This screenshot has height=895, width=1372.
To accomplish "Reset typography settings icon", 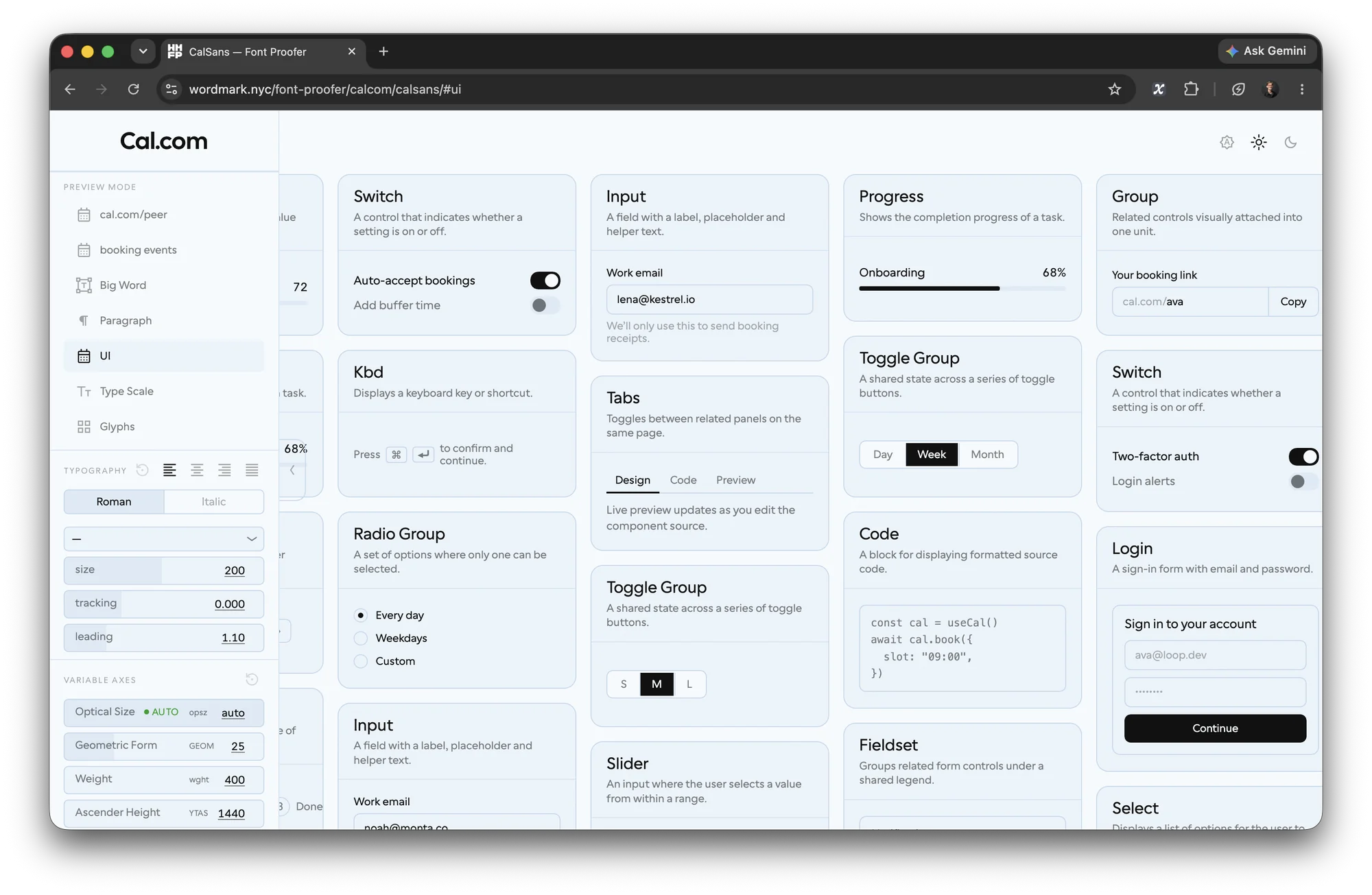I will [x=142, y=470].
